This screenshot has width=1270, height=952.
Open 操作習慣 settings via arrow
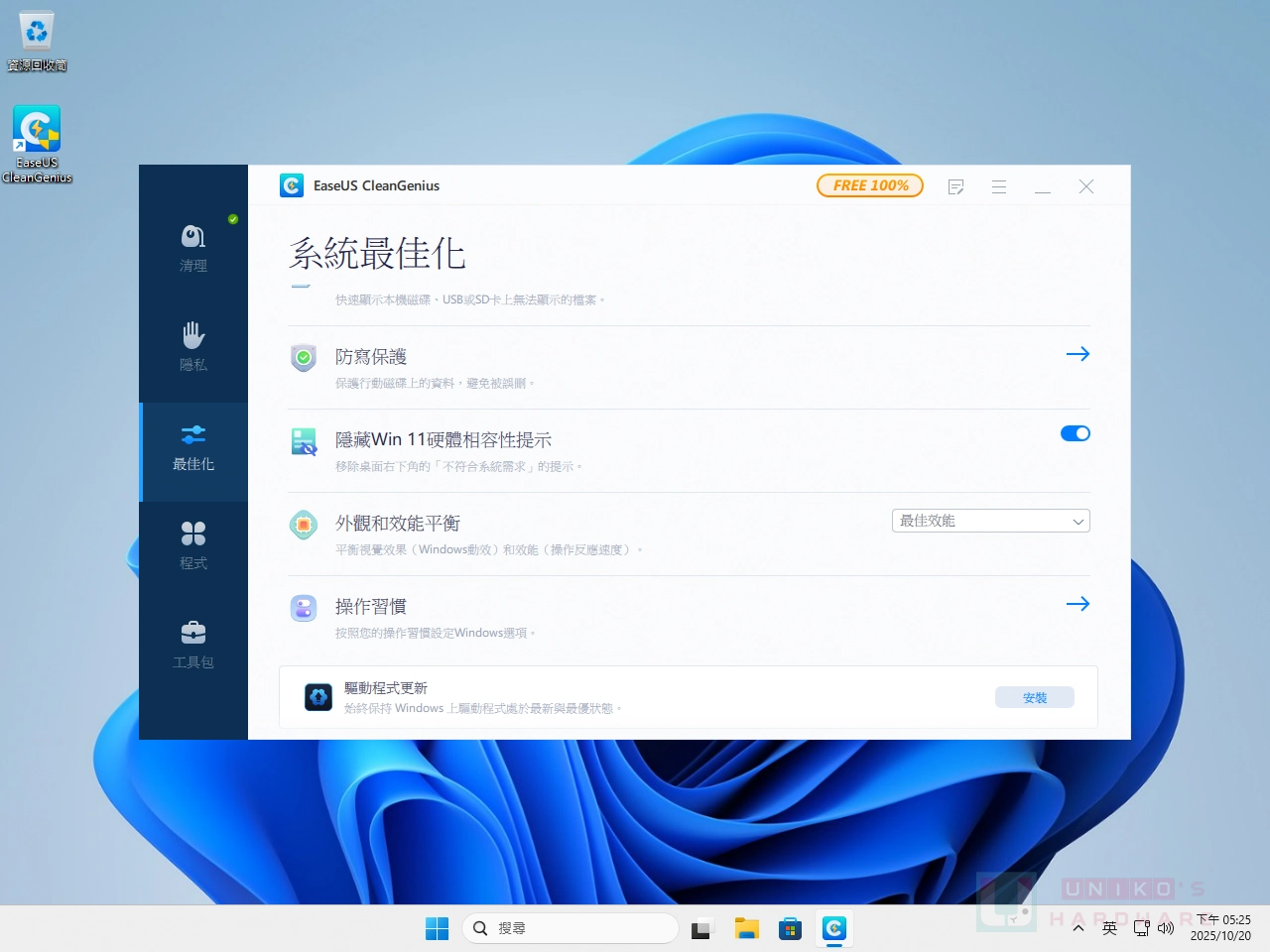(x=1078, y=604)
